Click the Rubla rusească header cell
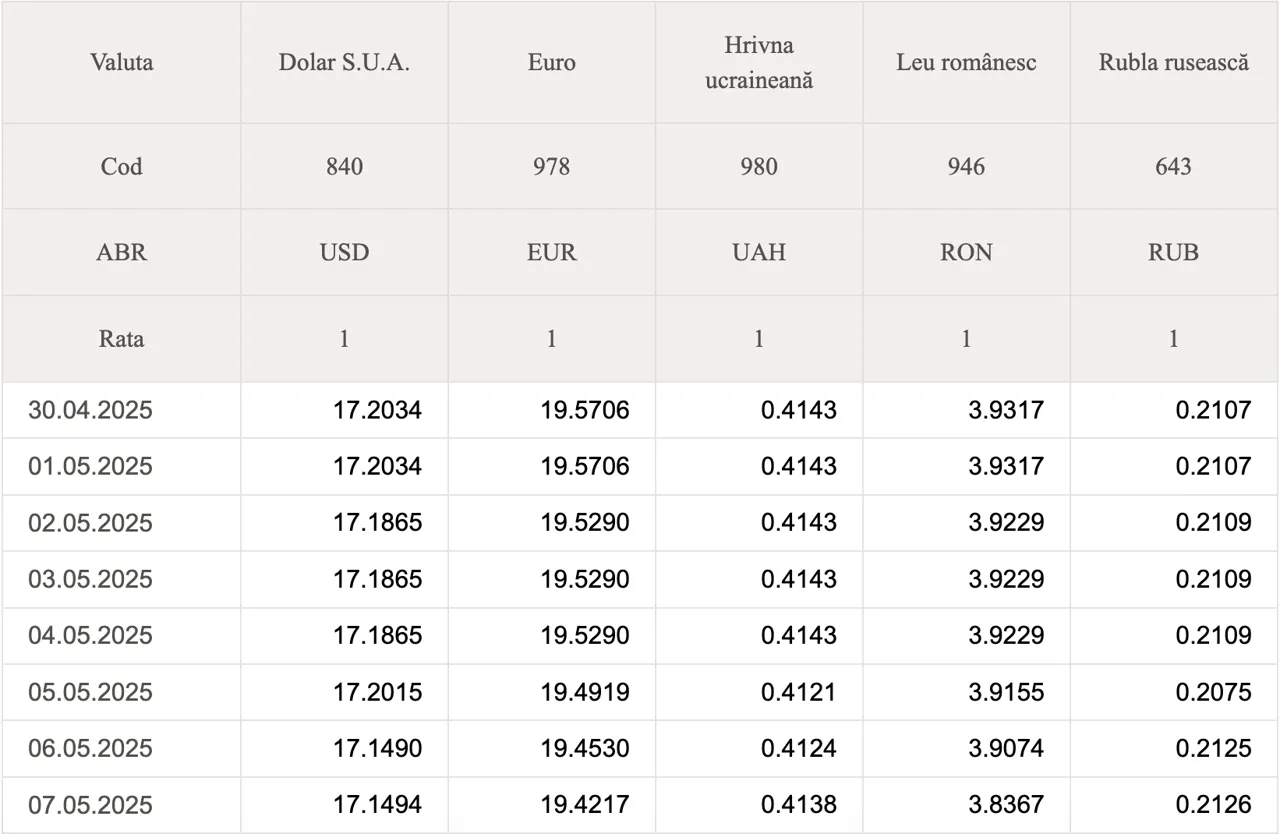 pyautogui.click(x=1174, y=62)
